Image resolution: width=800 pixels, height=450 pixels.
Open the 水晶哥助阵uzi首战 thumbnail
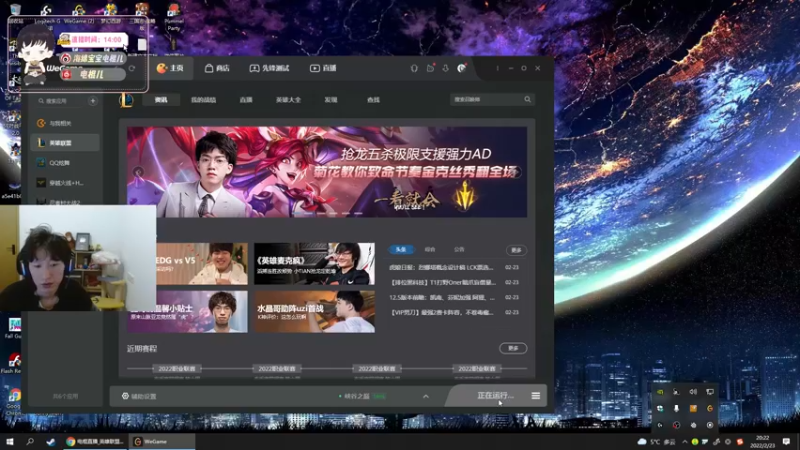314,312
